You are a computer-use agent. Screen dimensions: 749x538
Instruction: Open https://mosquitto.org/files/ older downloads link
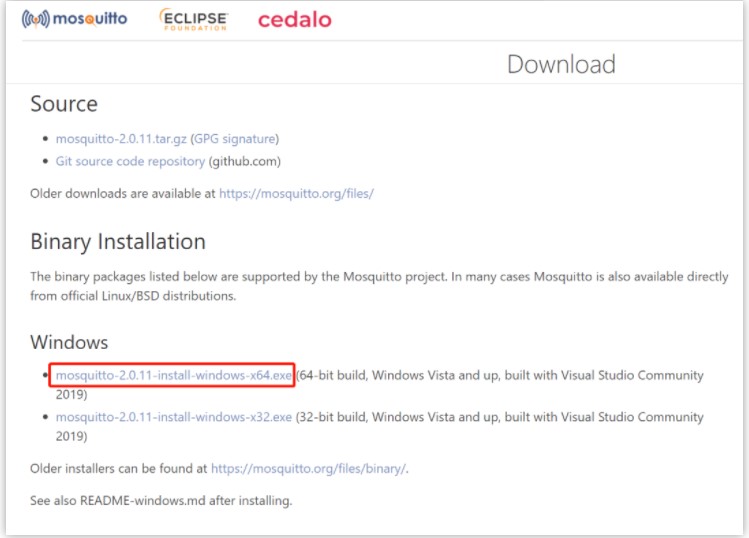point(296,193)
